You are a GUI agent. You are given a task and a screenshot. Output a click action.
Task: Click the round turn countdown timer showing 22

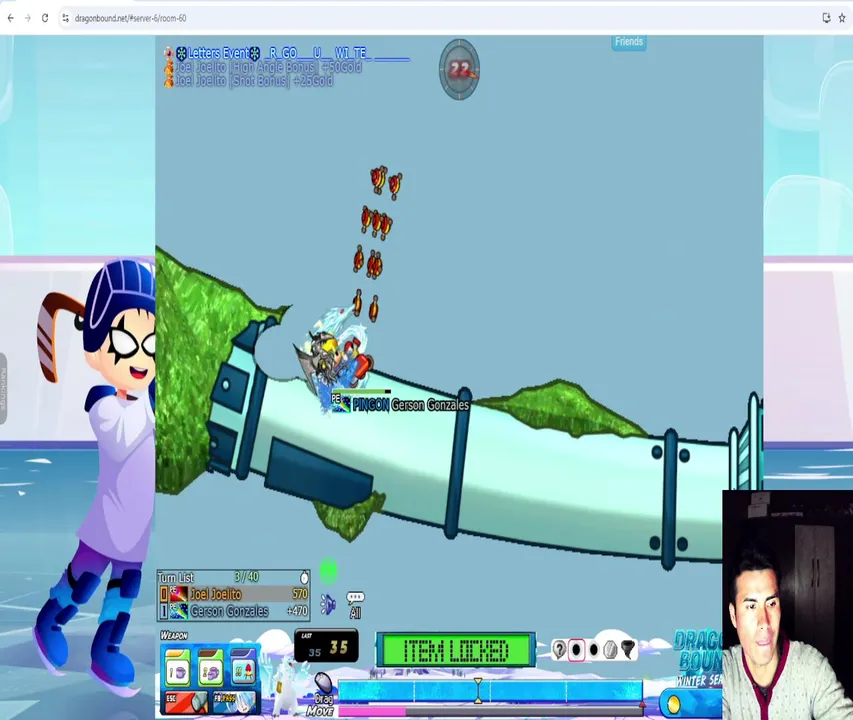(460, 69)
